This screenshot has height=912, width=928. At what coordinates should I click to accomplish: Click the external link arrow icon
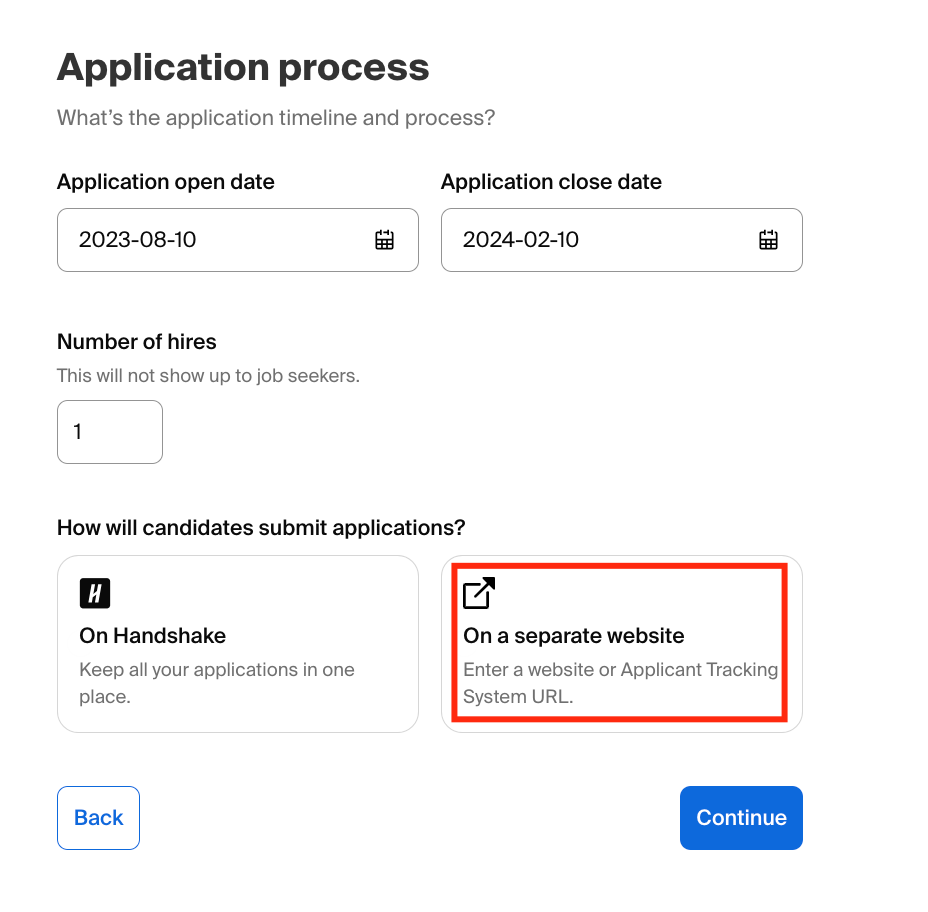(479, 593)
